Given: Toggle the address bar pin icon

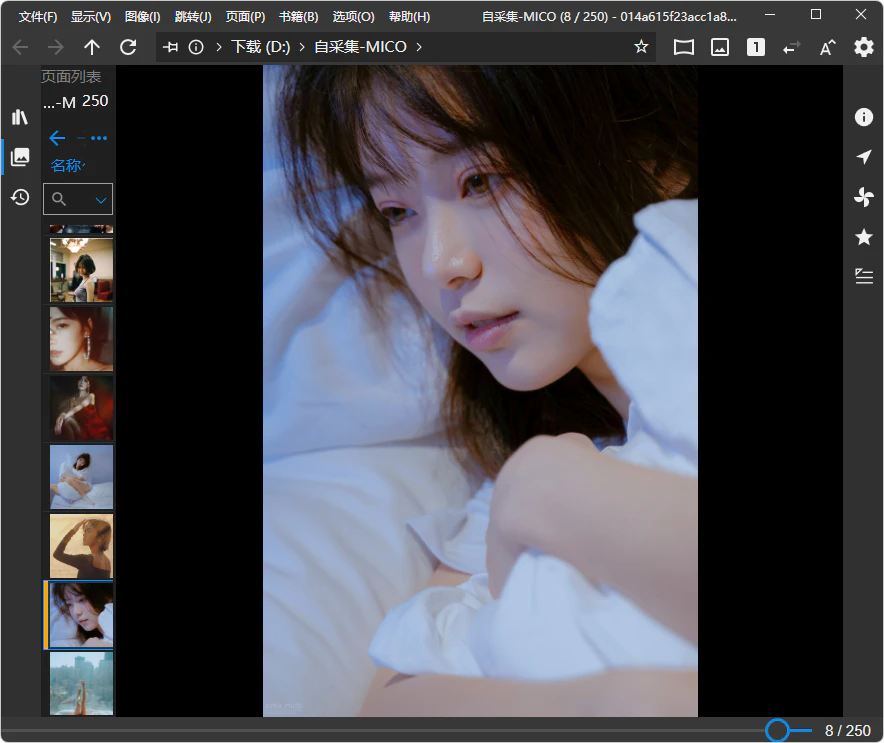Looking at the screenshot, I should point(171,47).
